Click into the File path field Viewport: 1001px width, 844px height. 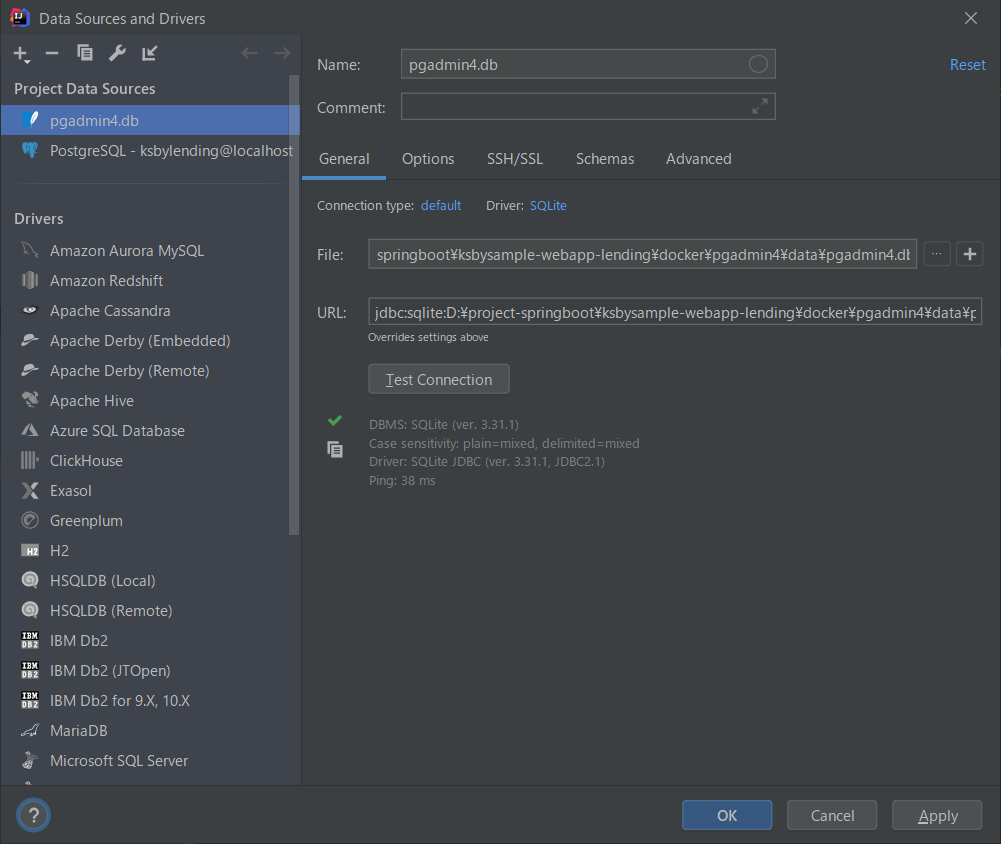(x=642, y=254)
